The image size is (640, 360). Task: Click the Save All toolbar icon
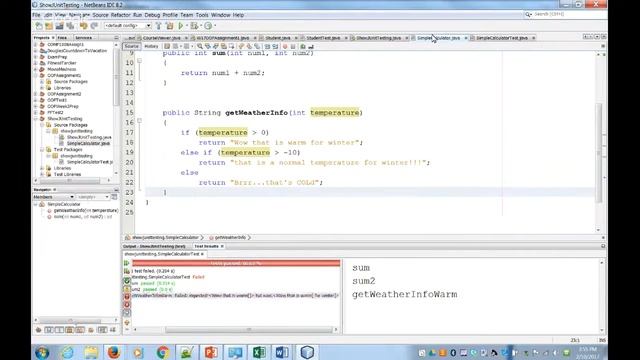pyautogui.click(x=70, y=26)
